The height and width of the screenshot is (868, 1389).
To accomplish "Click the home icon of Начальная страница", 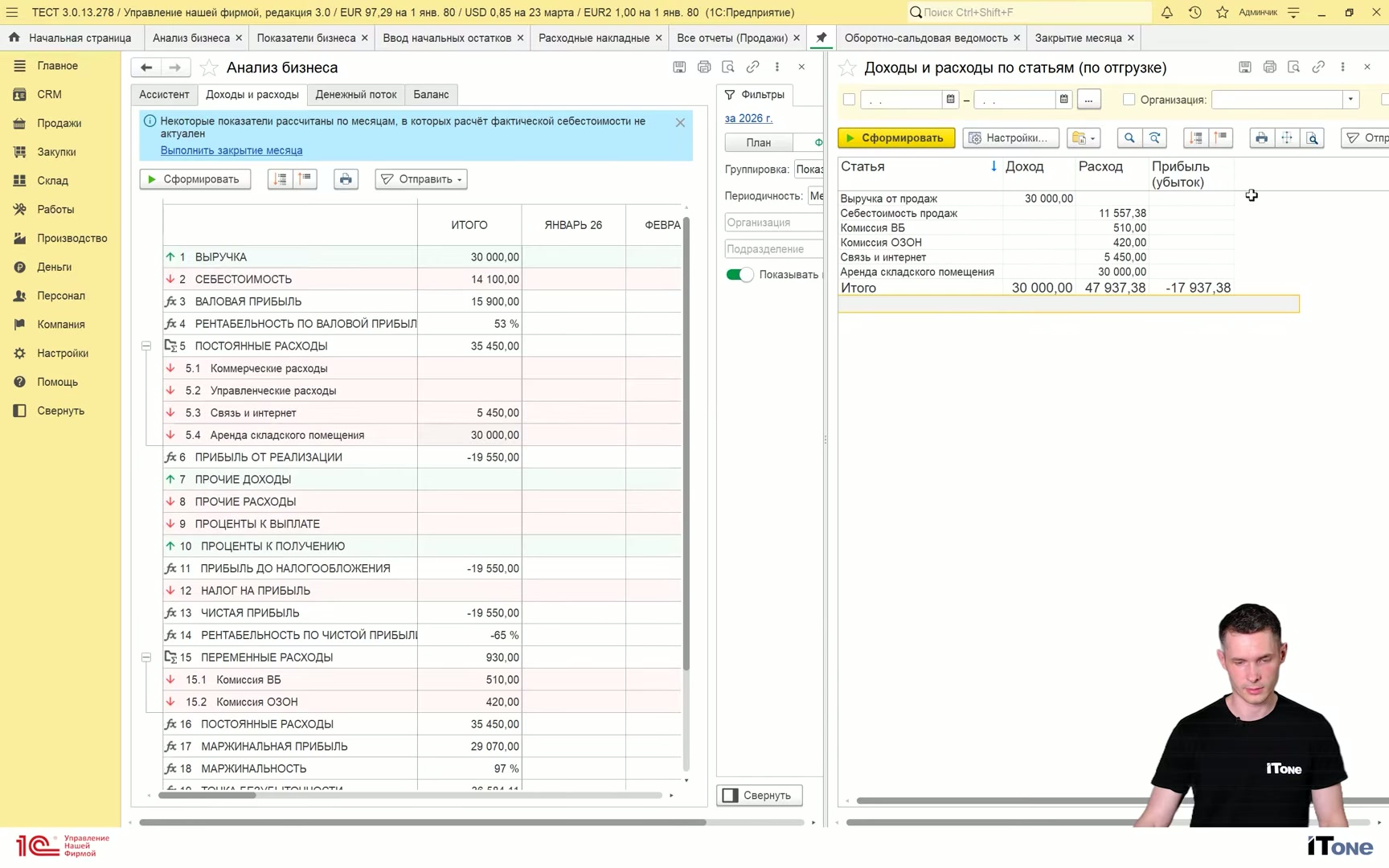I will click(x=14, y=38).
